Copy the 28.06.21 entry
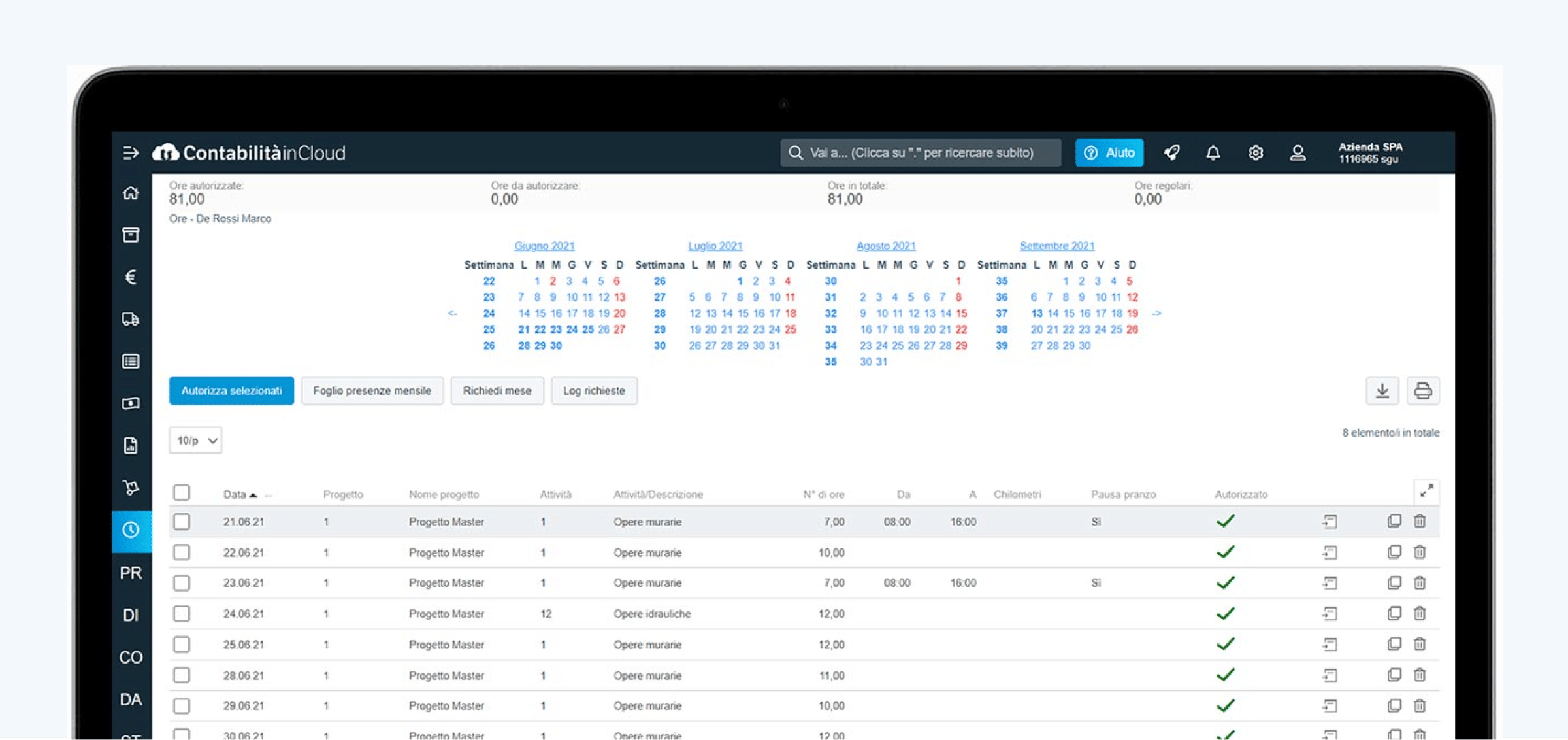Screen dimensions: 1568x740 [1394, 675]
